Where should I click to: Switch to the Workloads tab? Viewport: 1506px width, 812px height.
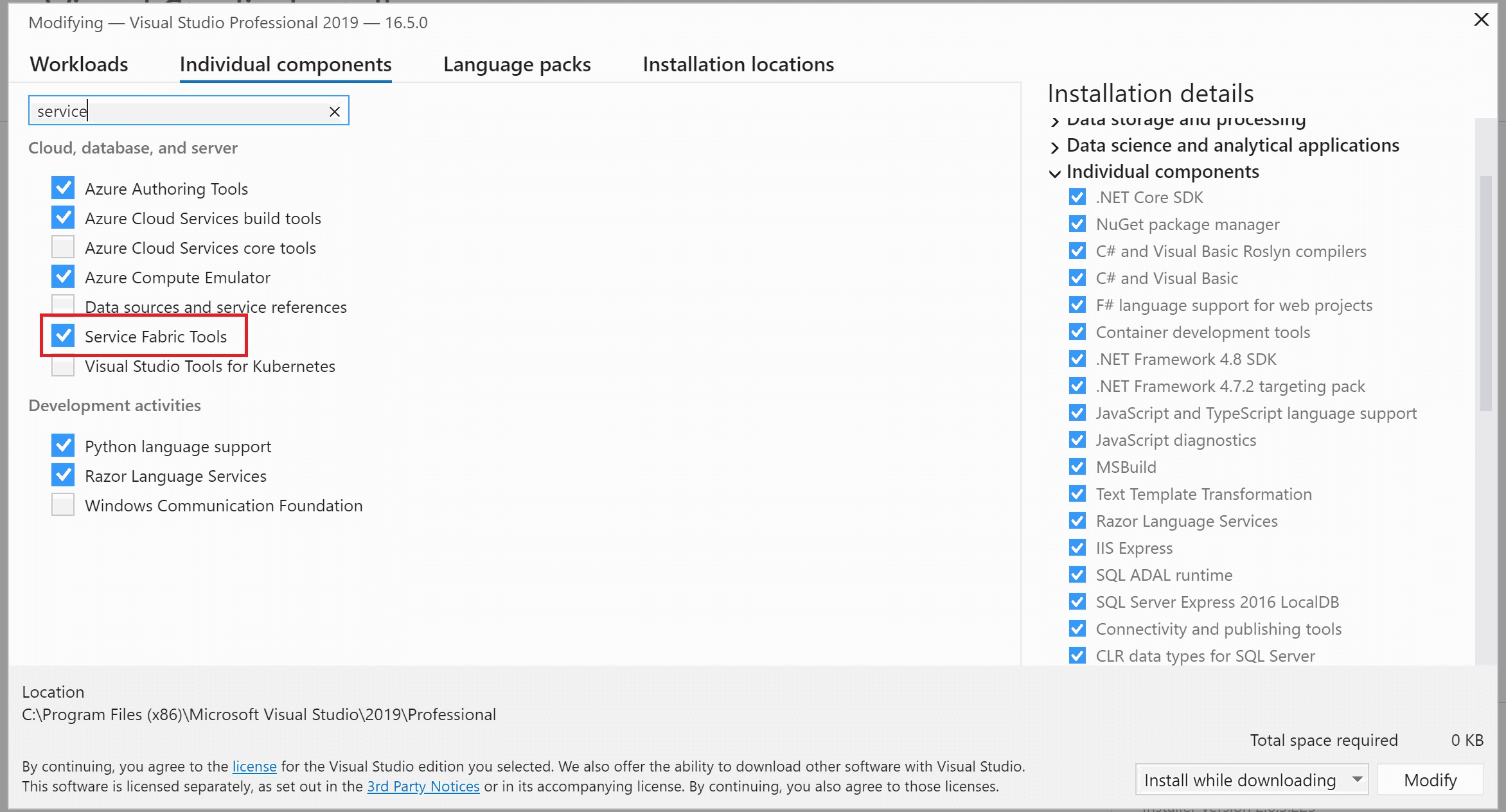click(x=78, y=64)
